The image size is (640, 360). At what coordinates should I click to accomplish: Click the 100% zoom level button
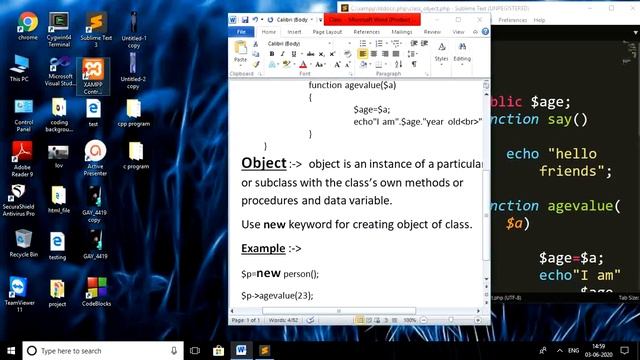[409, 320]
